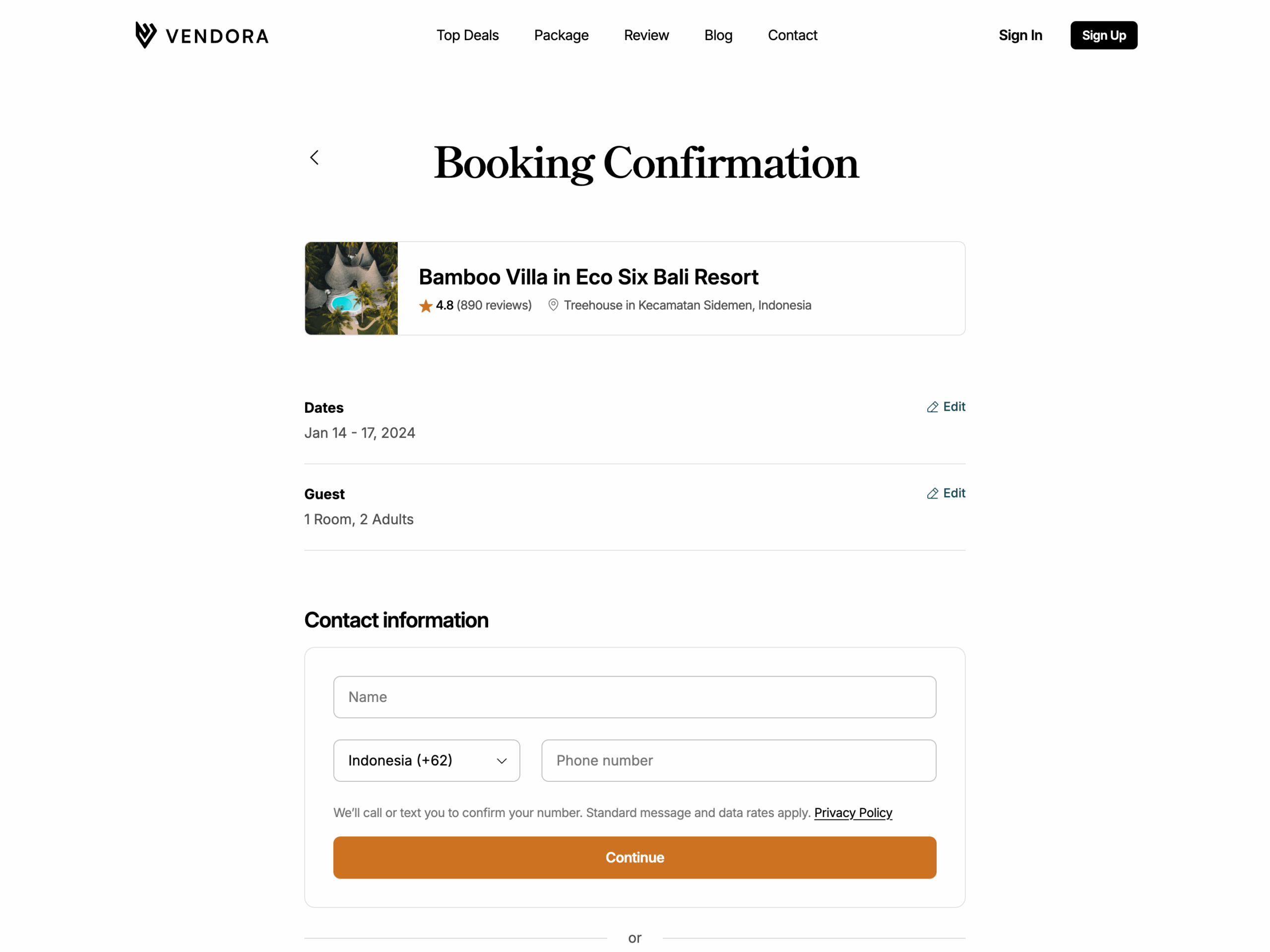
Task: Click the Sign Up button
Action: (1103, 35)
